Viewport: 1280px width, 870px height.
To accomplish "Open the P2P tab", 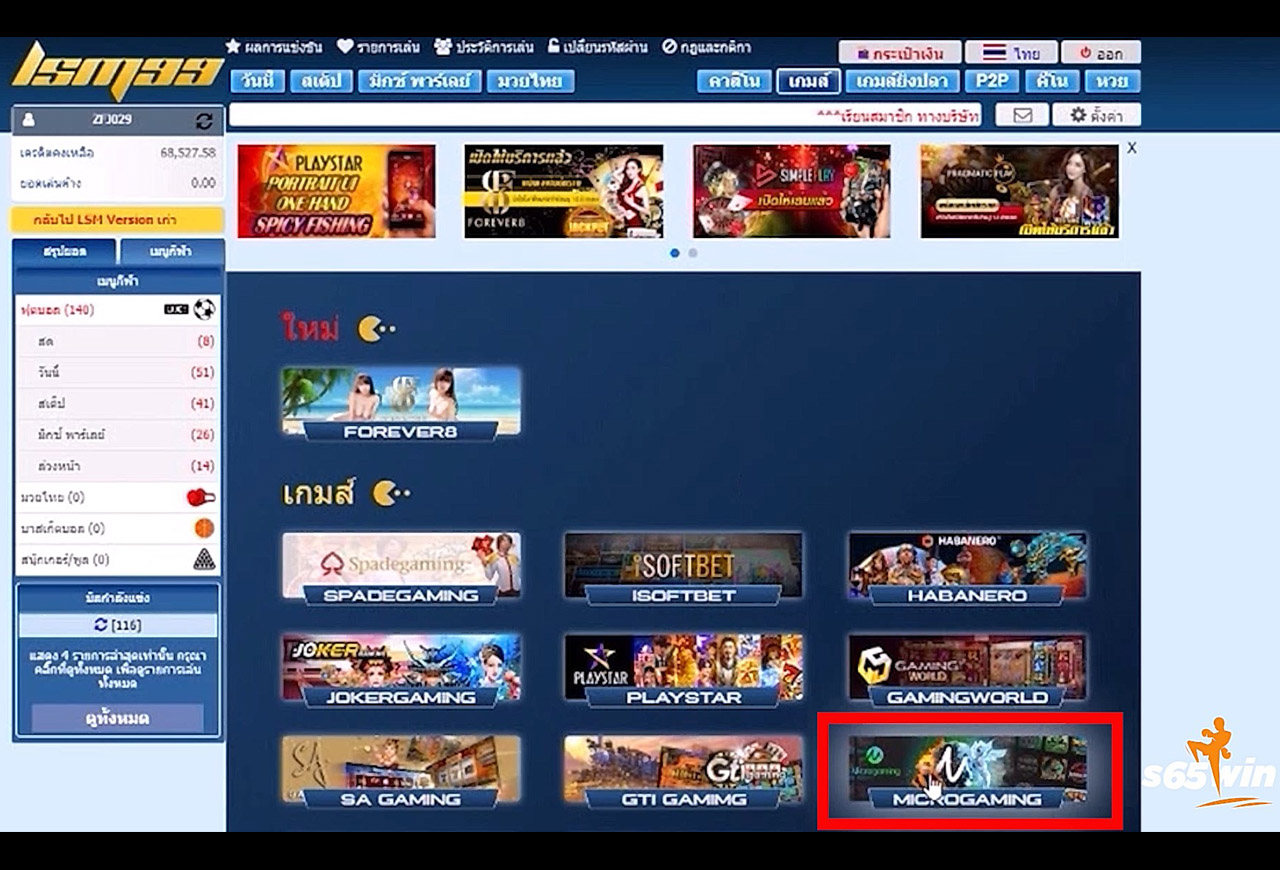I will tap(992, 81).
